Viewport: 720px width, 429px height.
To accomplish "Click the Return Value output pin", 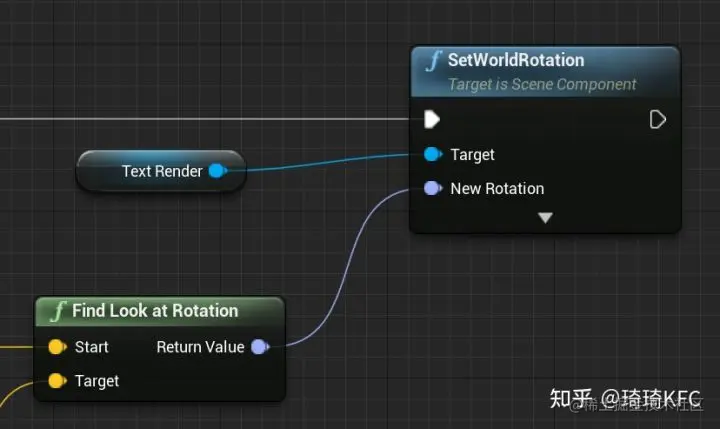I will point(260,347).
